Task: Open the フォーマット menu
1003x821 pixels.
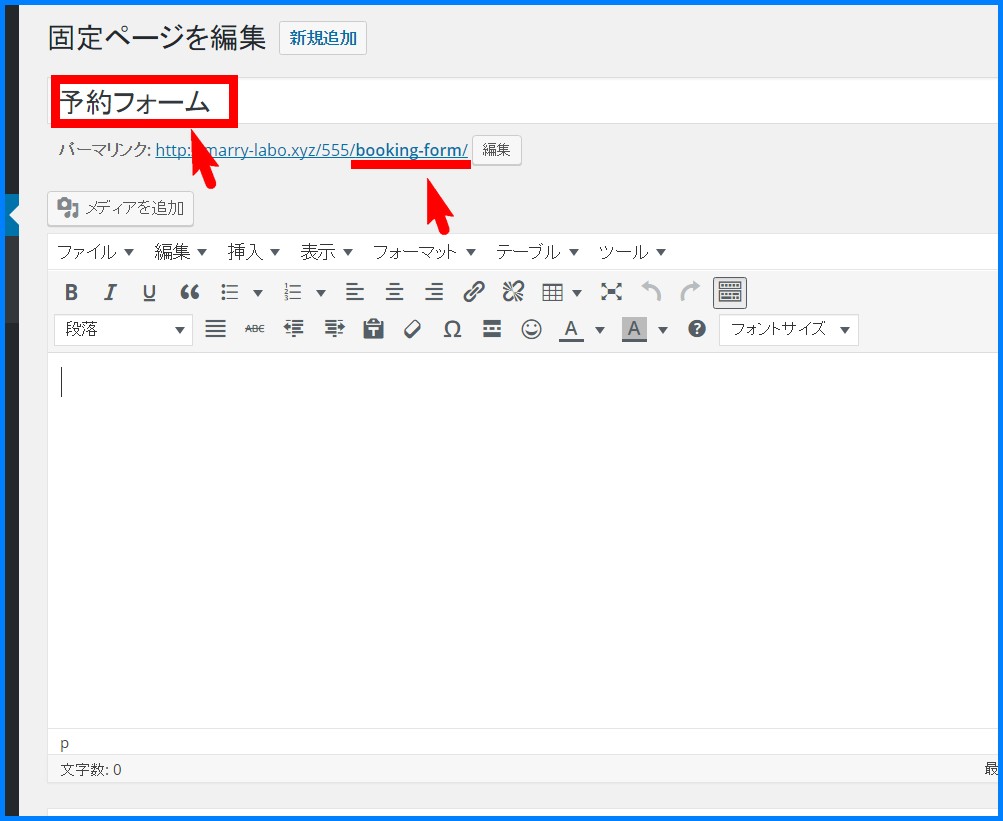Action: point(424,252)
